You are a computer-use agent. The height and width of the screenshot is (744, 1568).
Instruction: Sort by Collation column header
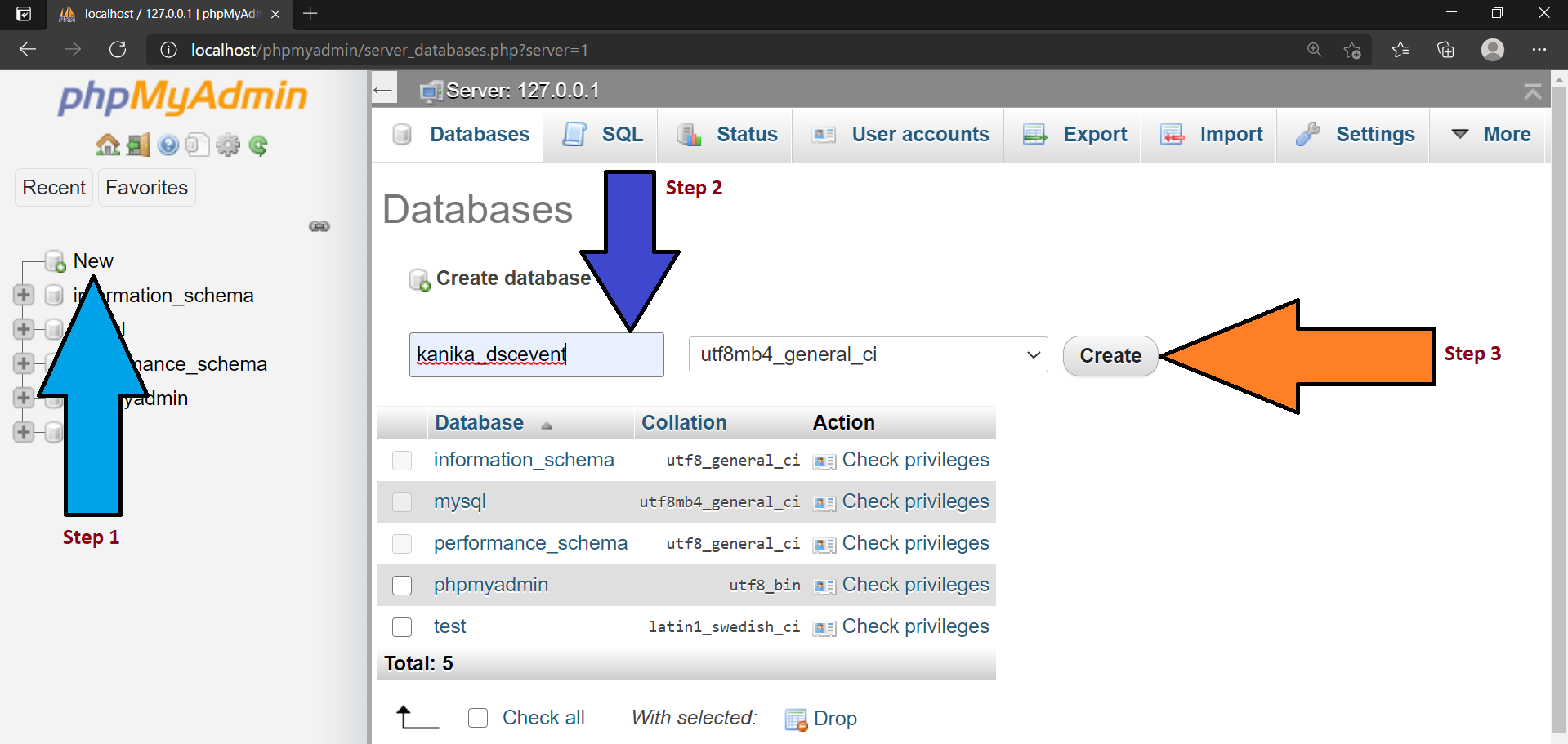(684, 423)
